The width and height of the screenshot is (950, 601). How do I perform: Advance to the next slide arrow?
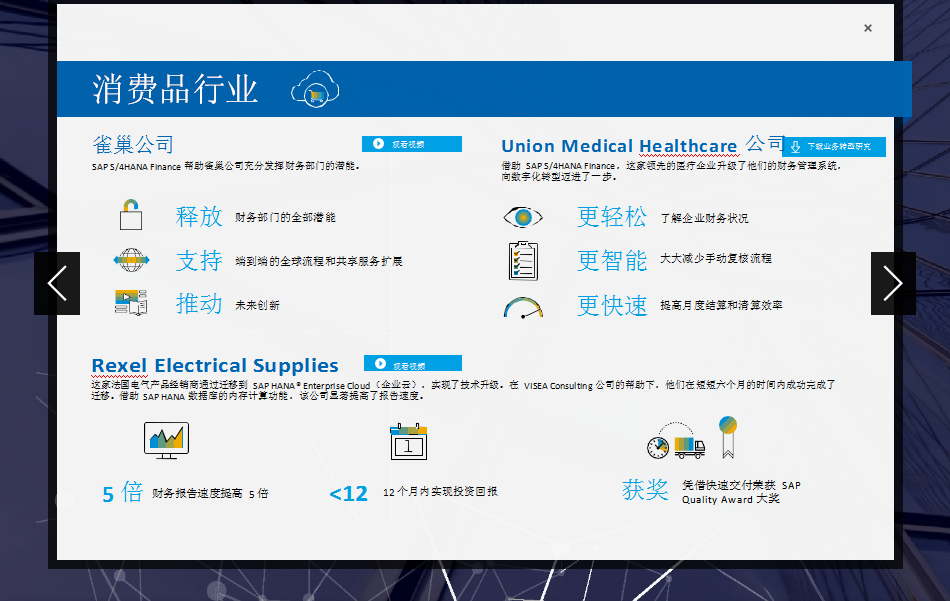893,284
